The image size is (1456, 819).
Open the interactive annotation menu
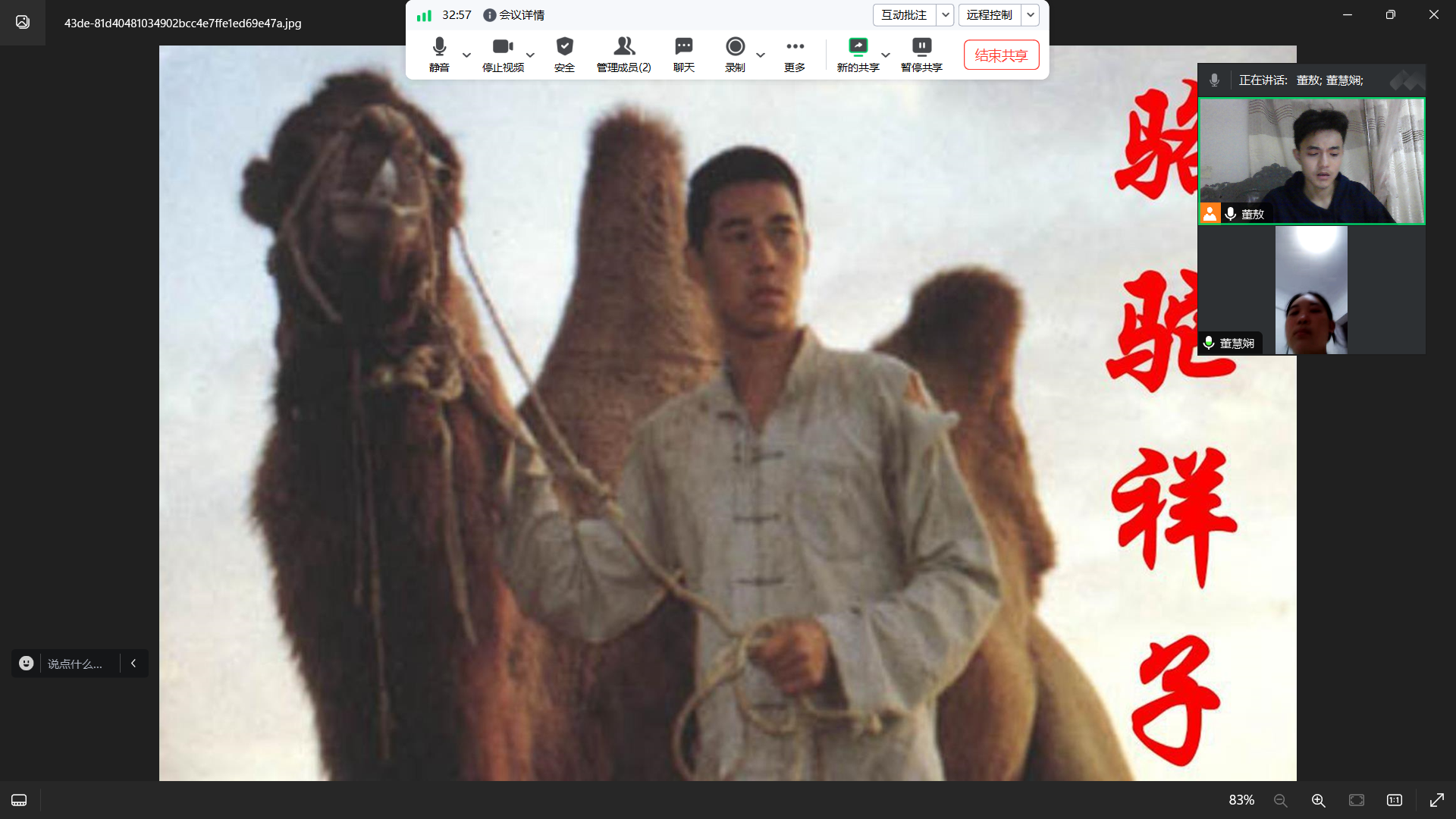pos(904,14)
